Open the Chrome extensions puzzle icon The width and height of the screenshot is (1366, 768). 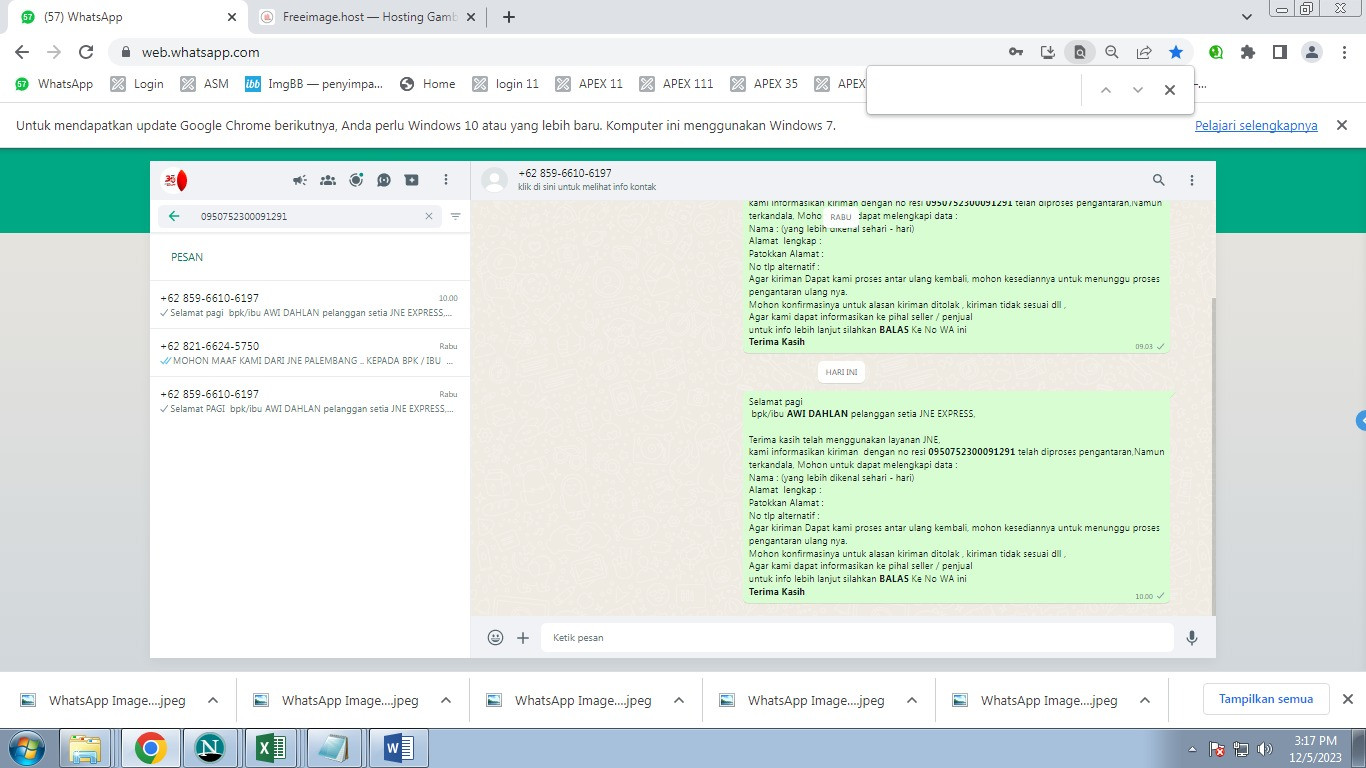tap(1248, 52)
